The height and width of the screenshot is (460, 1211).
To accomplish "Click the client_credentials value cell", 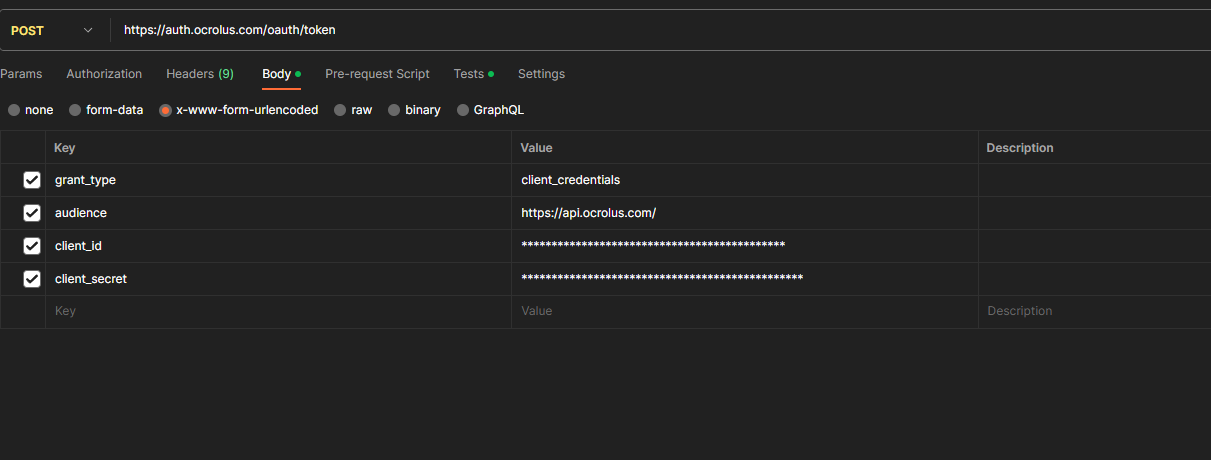I will [744, 180].
